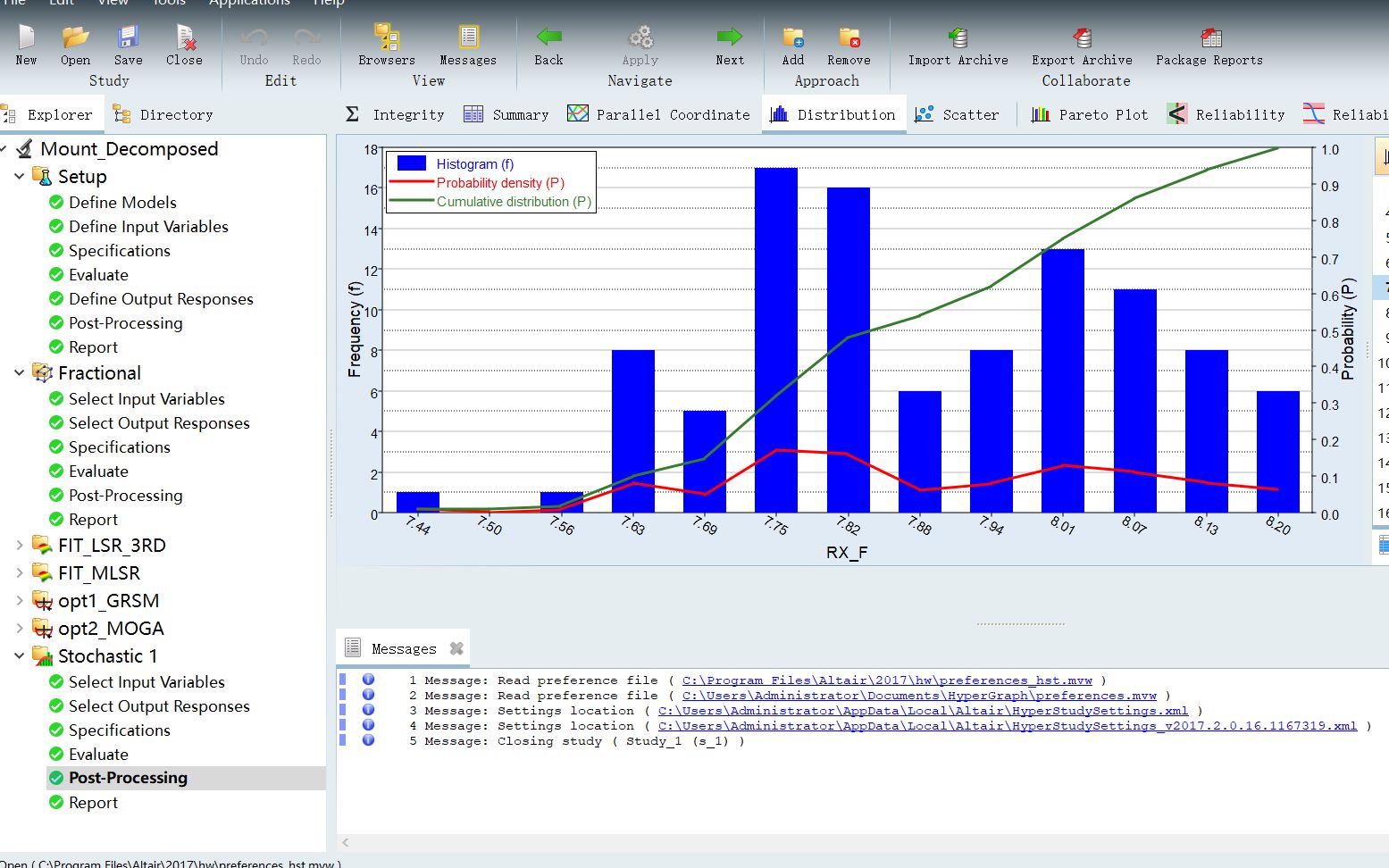Open Package Reports from the toolbar
Screen dimensions: 1389x868
click(1210, 38)
